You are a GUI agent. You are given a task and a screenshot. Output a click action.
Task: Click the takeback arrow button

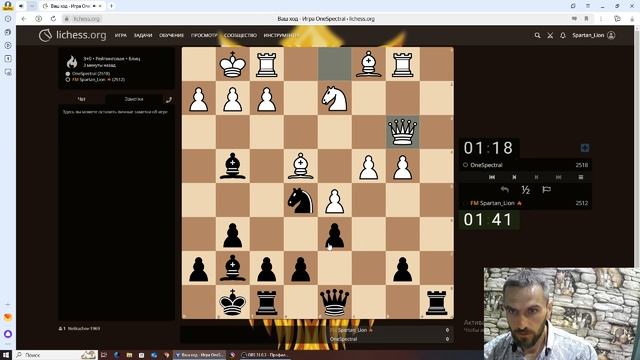point(504,189)
